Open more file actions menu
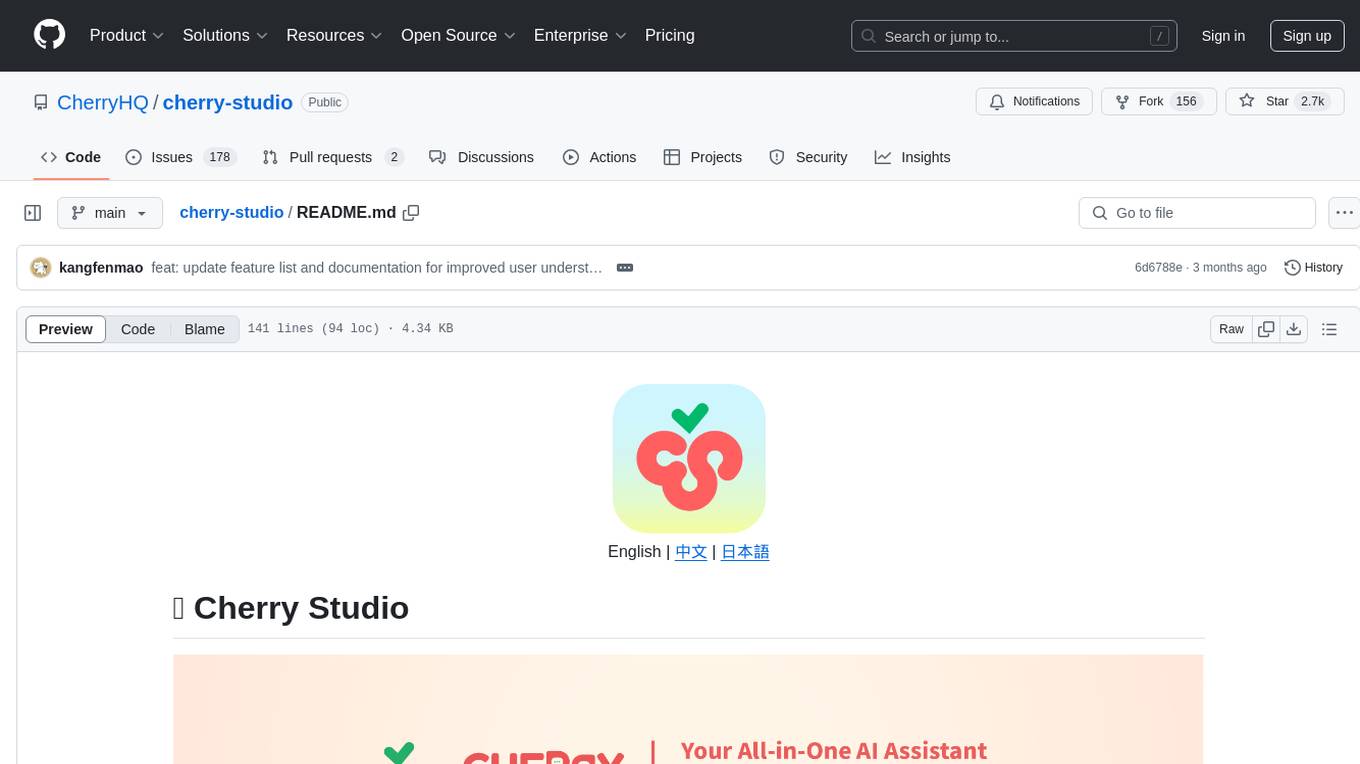The width and height of the screenshot is (1360, 764). coord(1344,213)
